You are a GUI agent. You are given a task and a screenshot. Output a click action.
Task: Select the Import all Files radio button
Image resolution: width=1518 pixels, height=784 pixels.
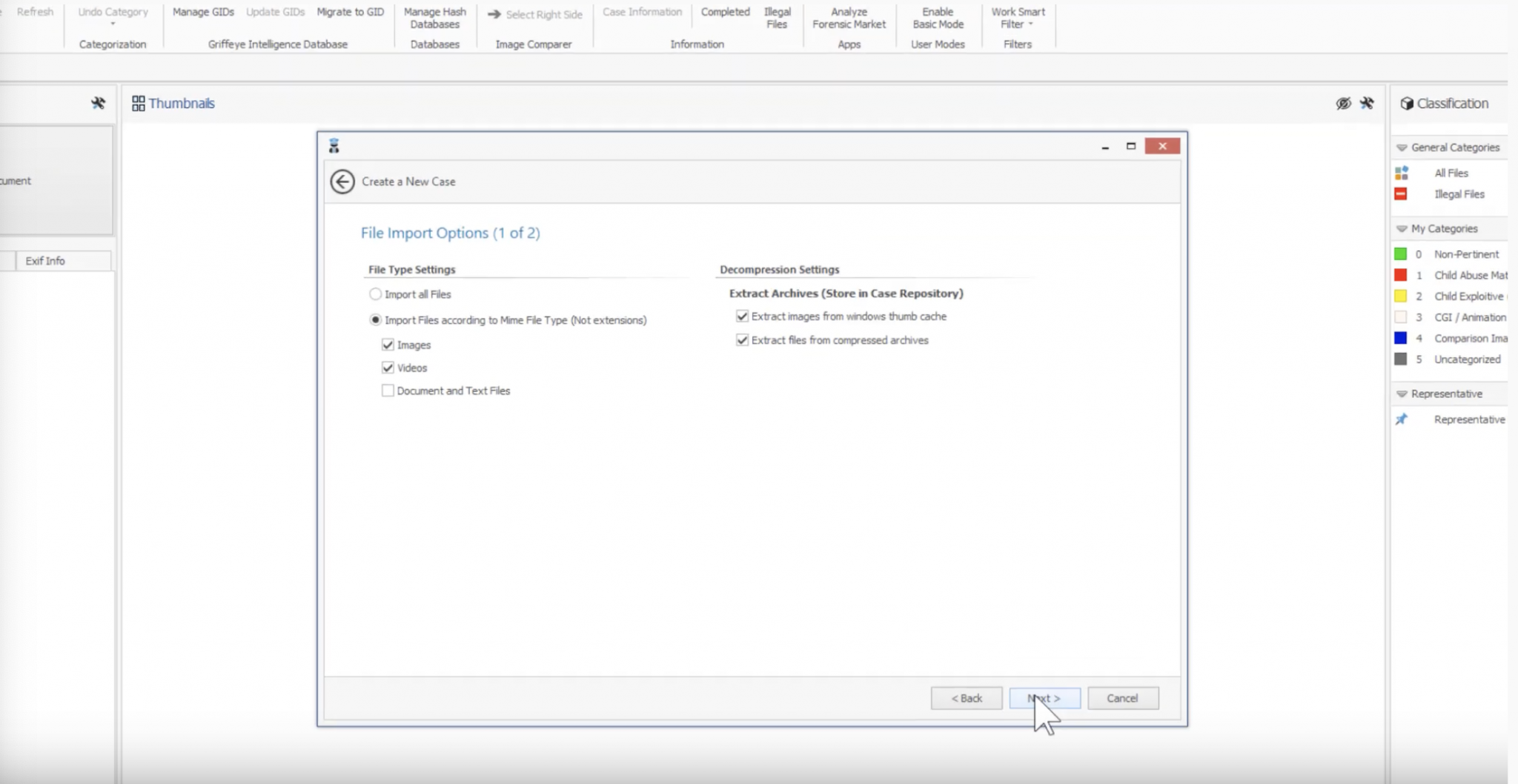pos(376,293)
